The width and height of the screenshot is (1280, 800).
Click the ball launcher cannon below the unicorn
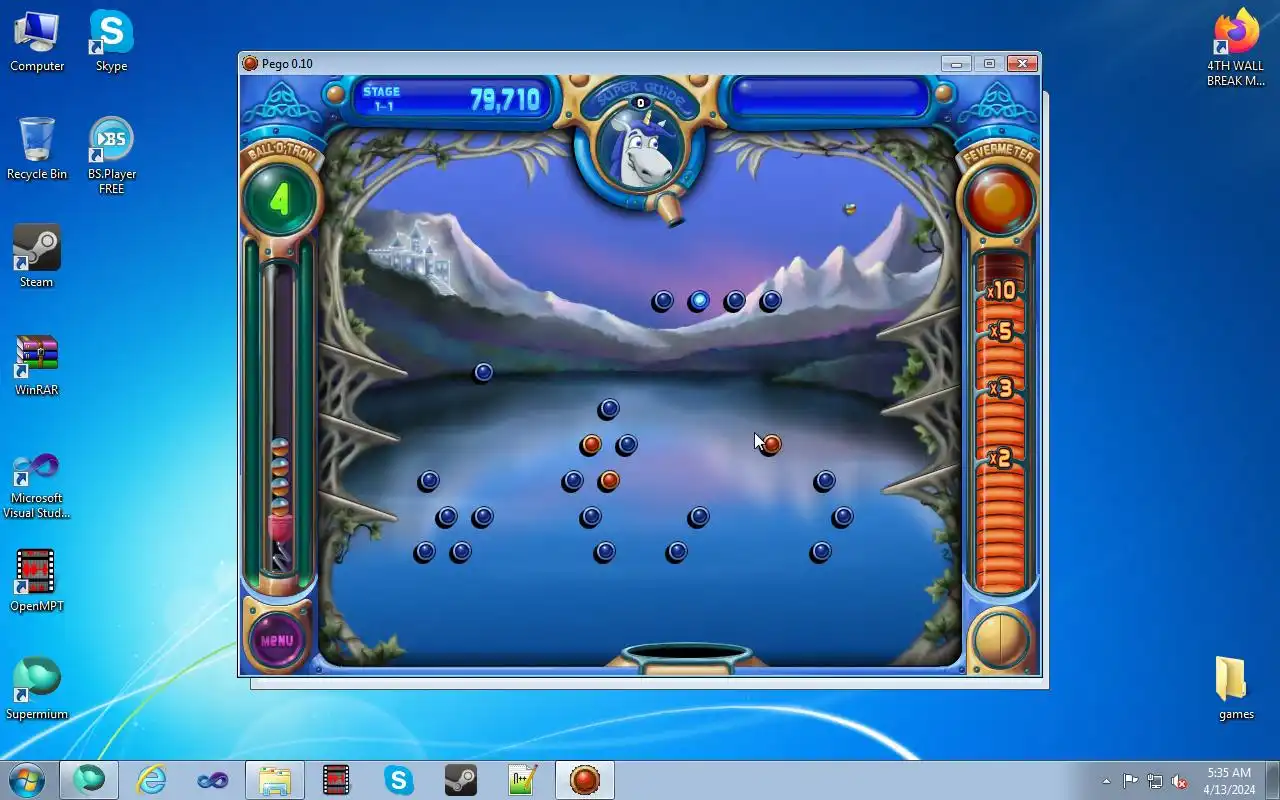pyautogui.click(x=669, y=208)
